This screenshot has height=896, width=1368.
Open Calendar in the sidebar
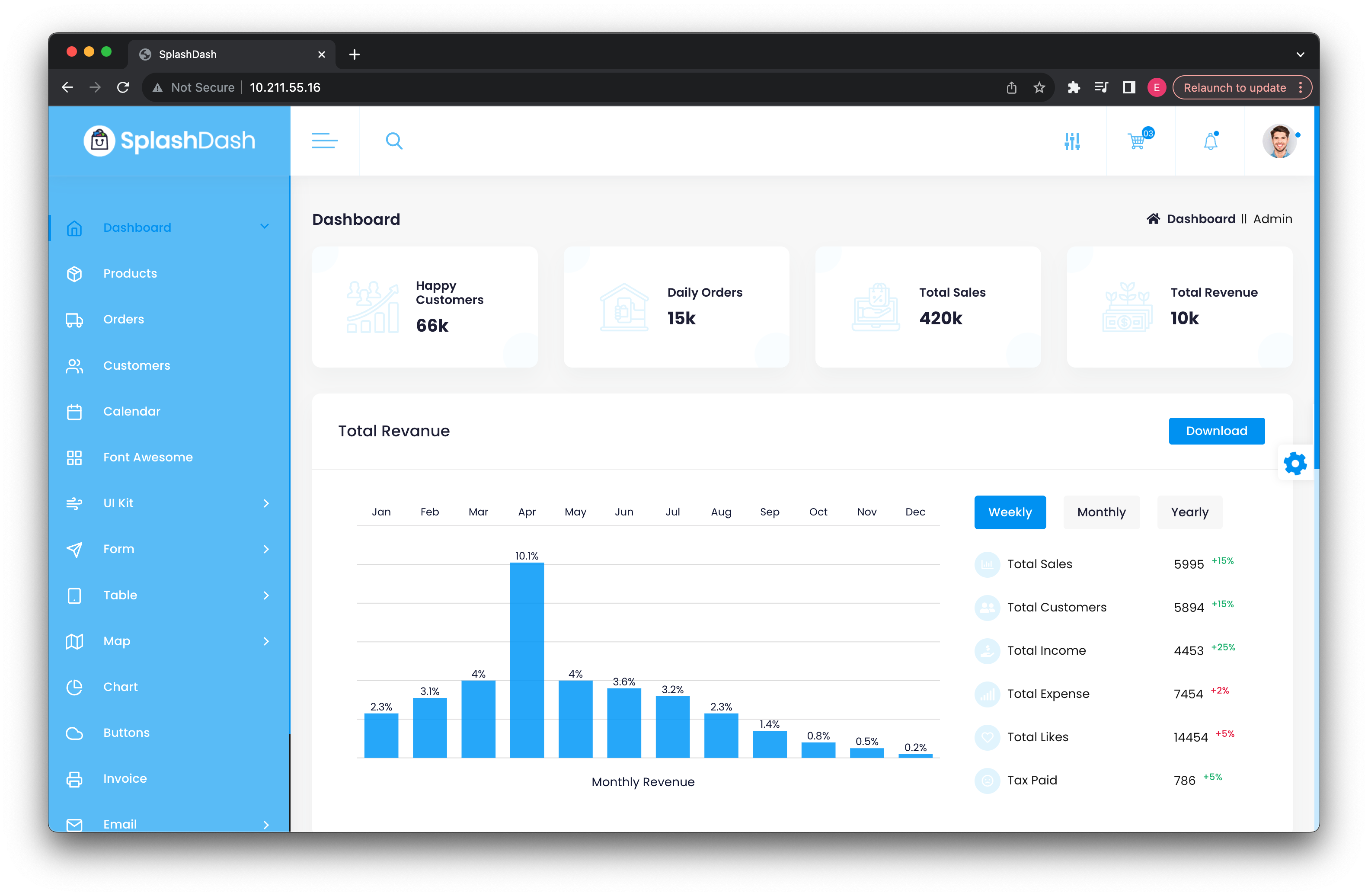[131, 412]
